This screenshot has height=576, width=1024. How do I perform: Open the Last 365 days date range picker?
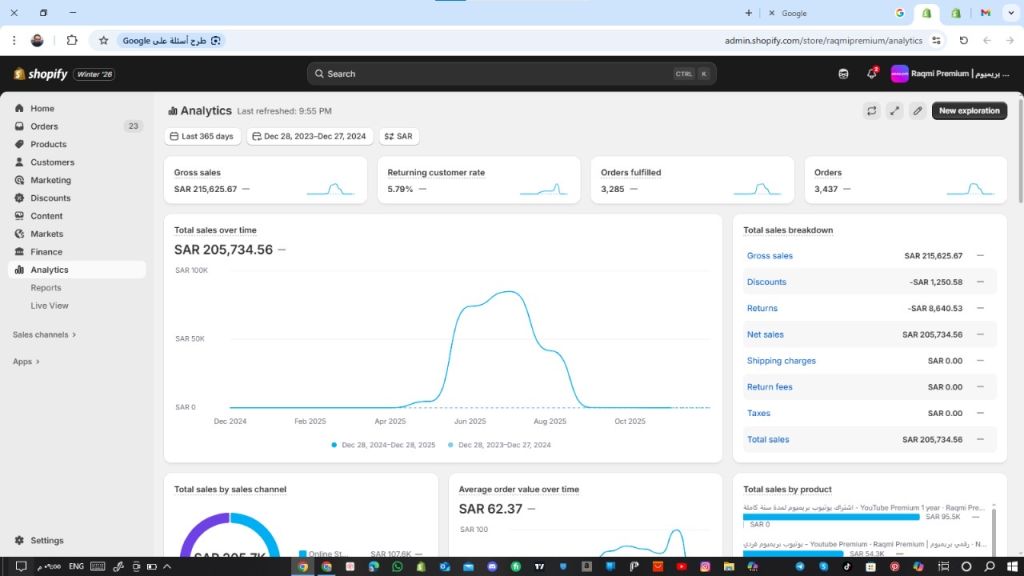201,136
